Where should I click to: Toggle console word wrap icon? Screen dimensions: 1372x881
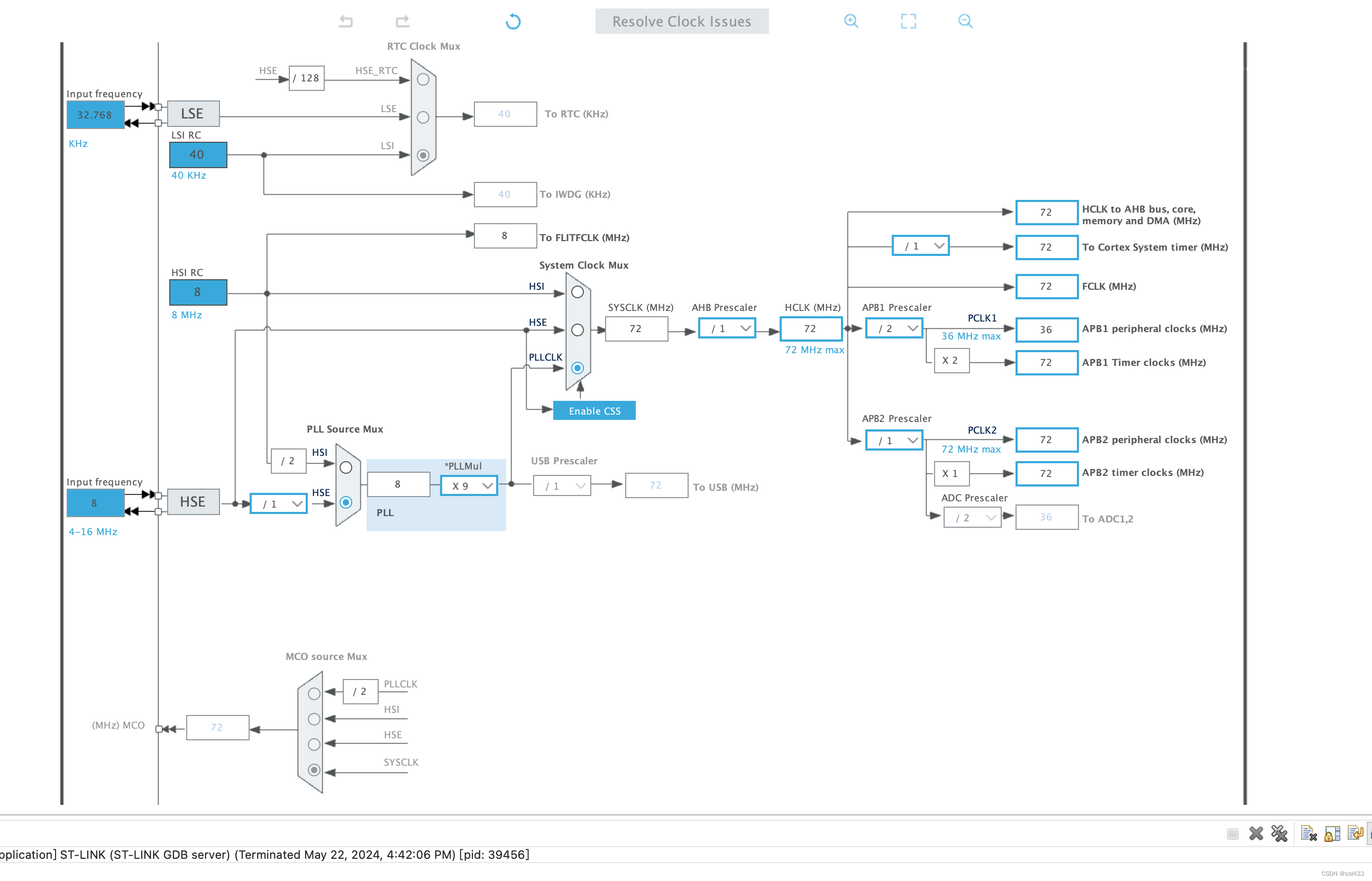click(1355, 833)
